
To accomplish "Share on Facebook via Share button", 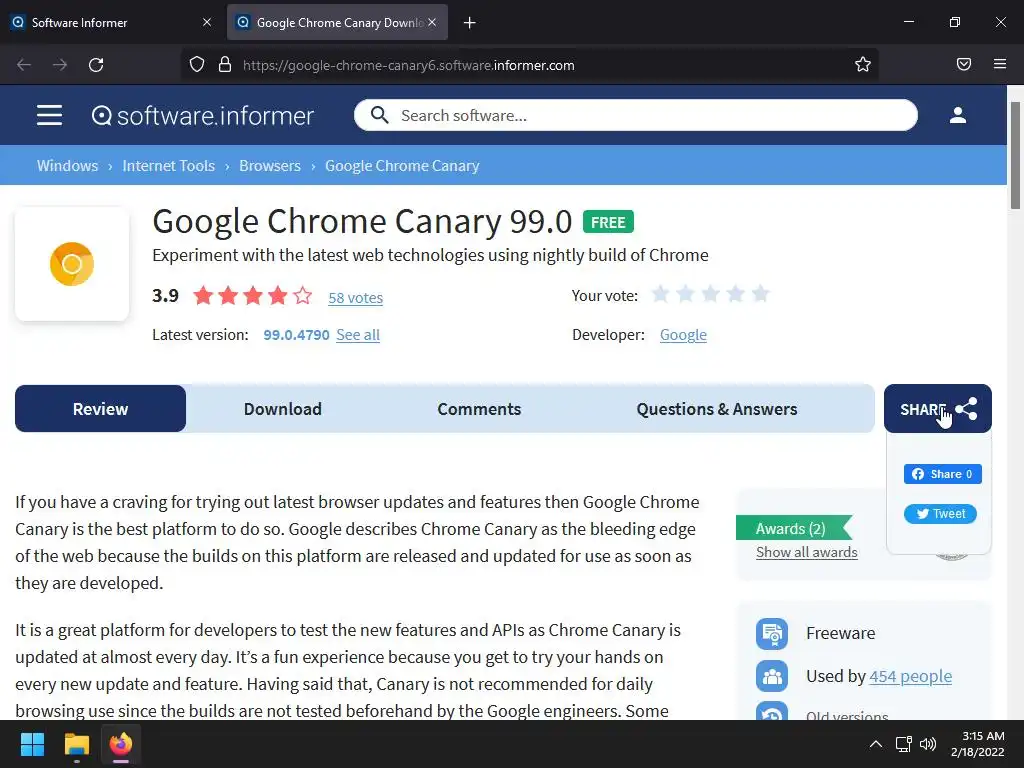I will click(x=942, y=474).
